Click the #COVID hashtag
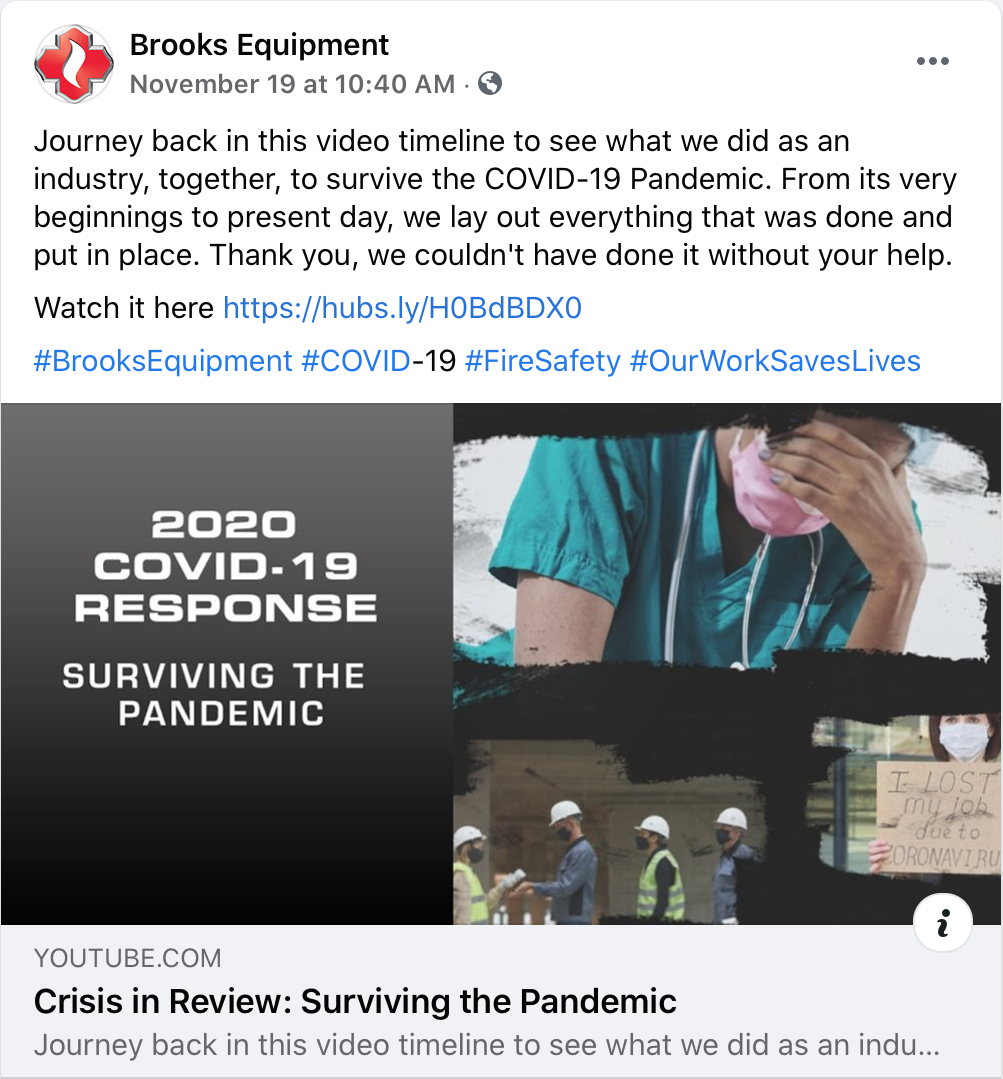This screenshot has height=1079, width=1003. click(356, 361)
